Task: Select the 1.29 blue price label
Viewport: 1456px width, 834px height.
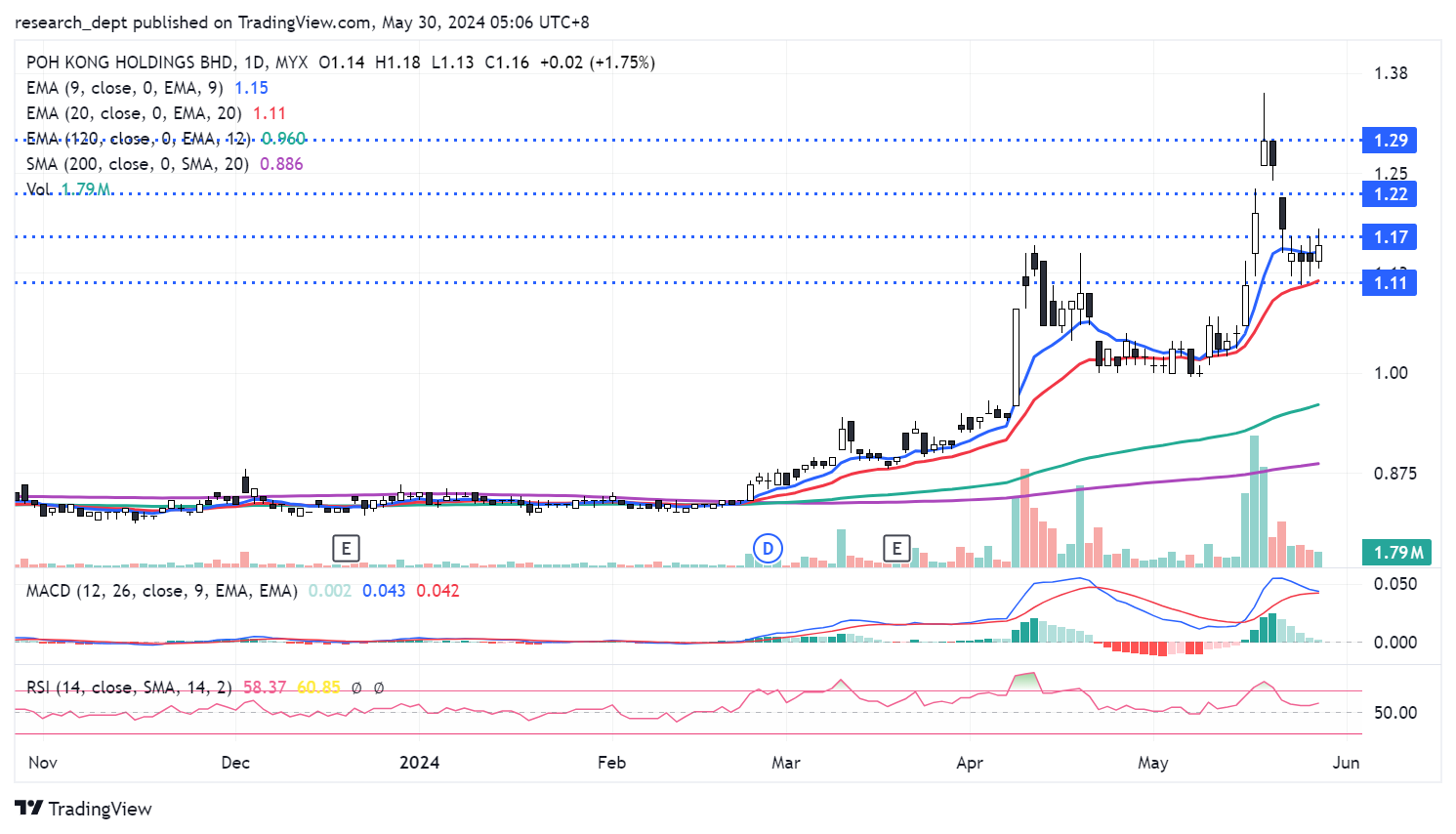Action: coord(1390,141)
